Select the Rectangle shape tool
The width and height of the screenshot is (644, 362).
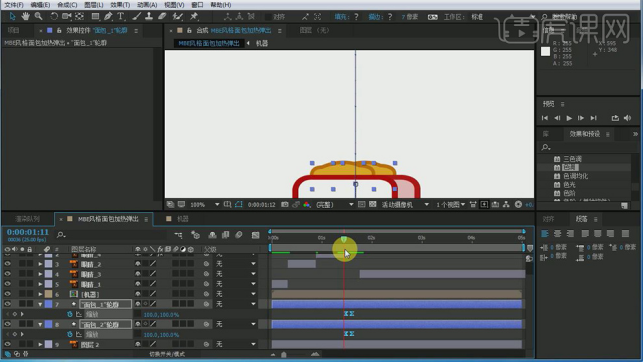pos(95,16)
